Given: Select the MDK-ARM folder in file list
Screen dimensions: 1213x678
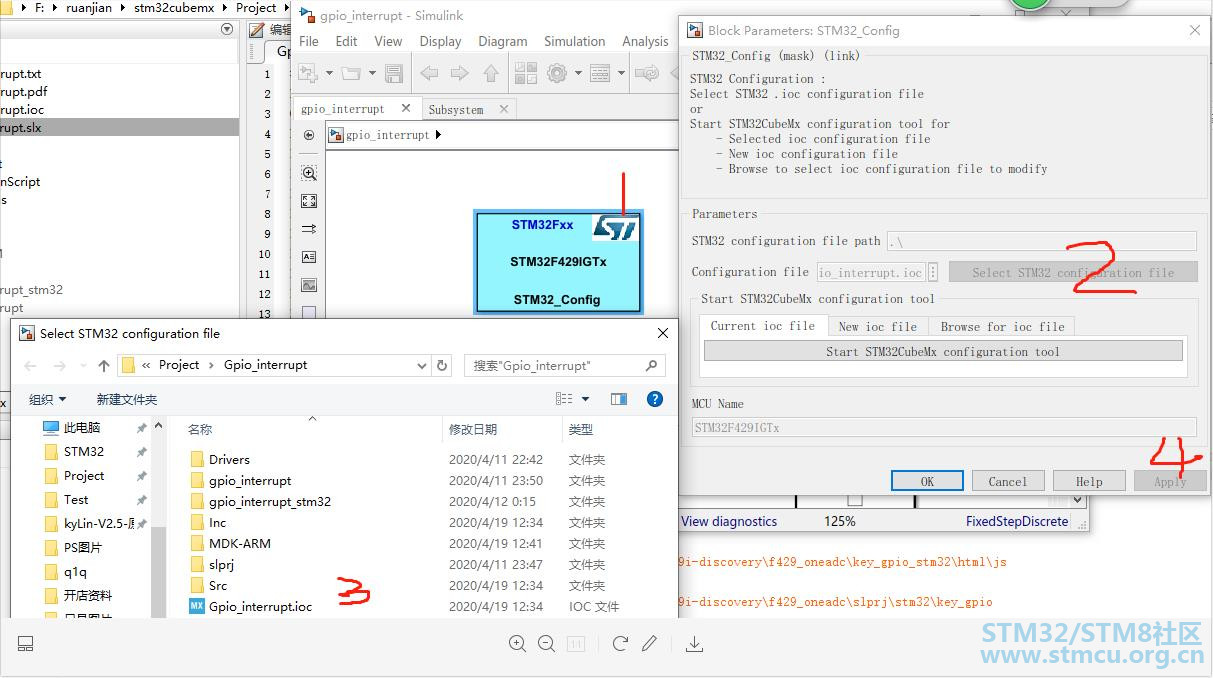Looking at the screenshot, I should coord(240,543).
